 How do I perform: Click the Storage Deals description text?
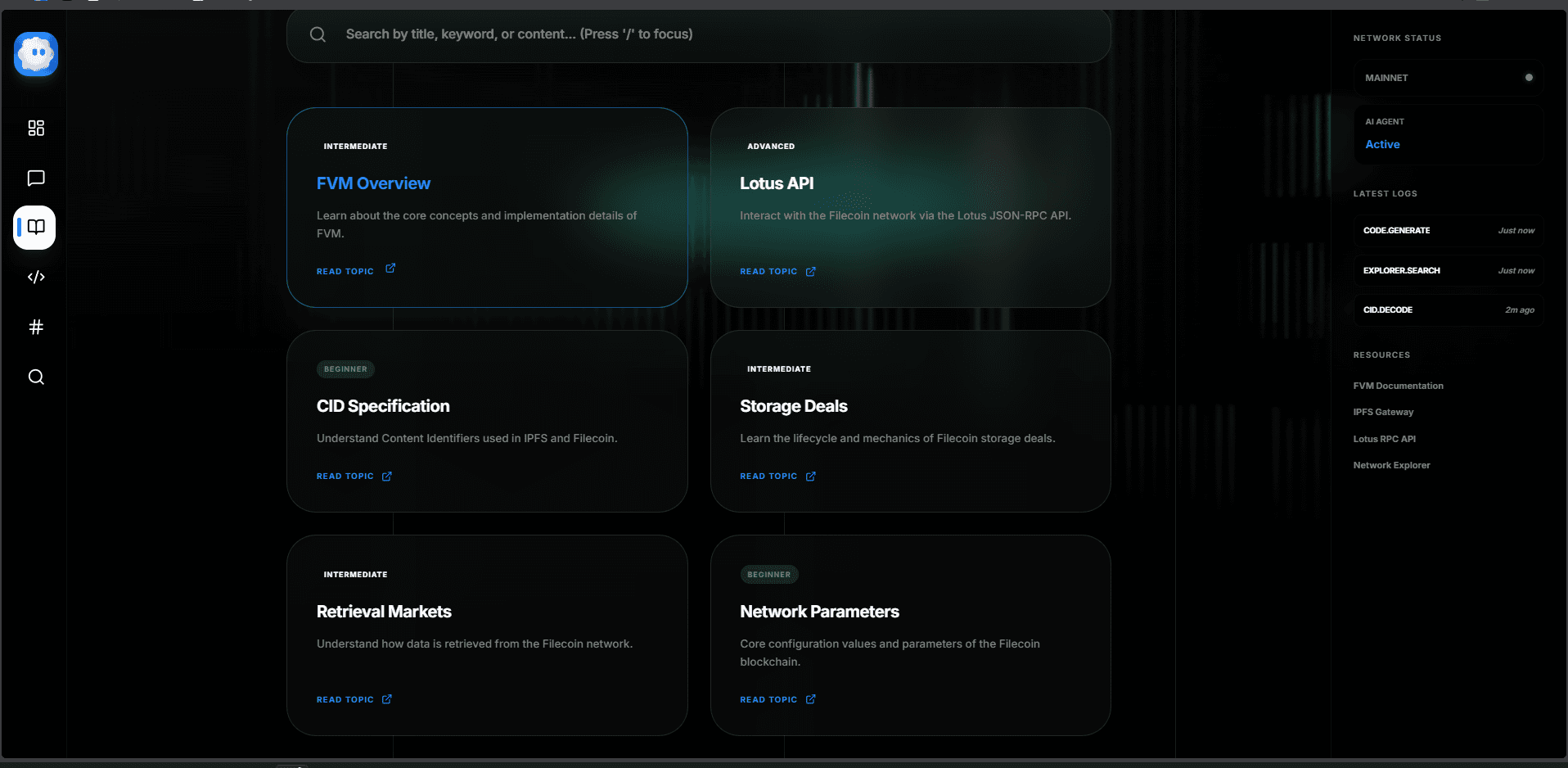897,439
